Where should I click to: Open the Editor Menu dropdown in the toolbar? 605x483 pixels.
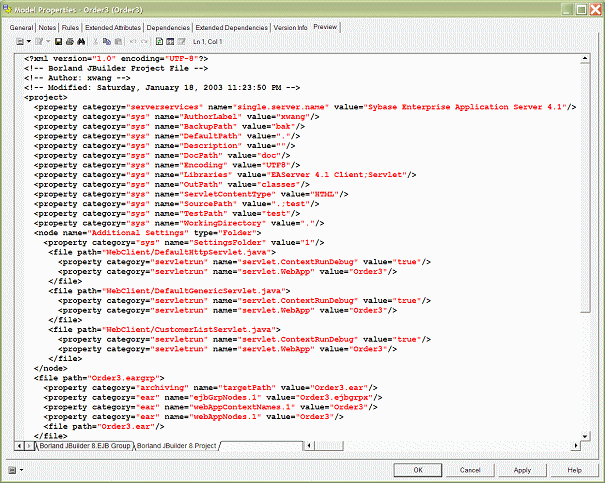19,41
